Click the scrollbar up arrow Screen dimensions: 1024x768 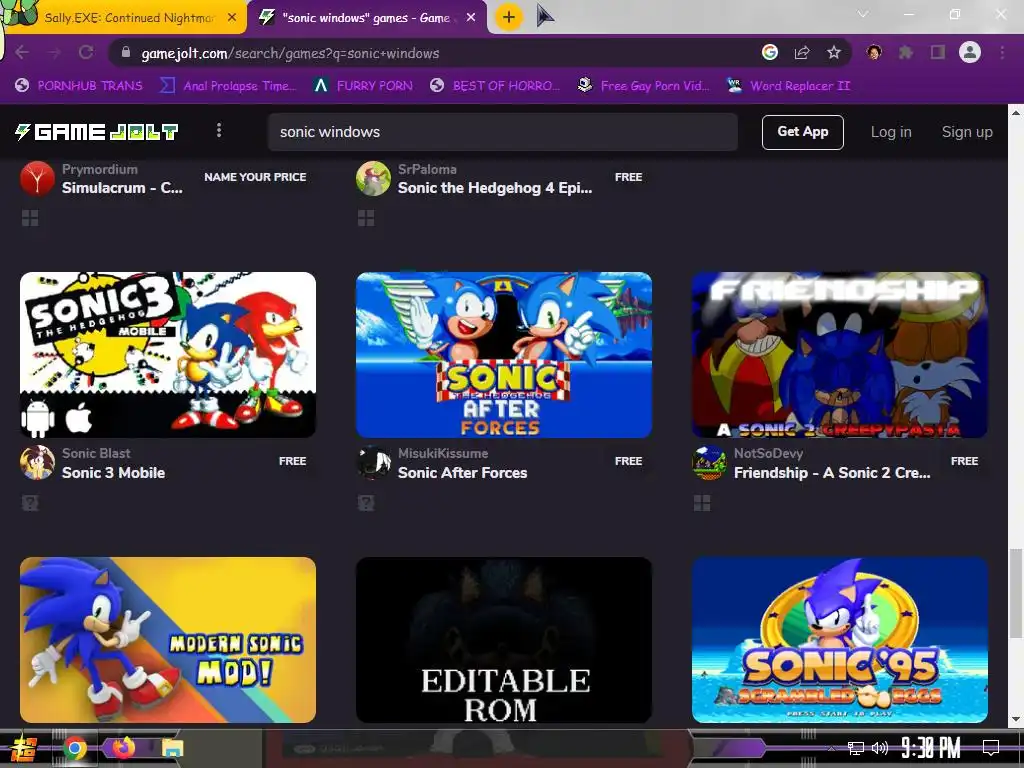coord(1016,112)
